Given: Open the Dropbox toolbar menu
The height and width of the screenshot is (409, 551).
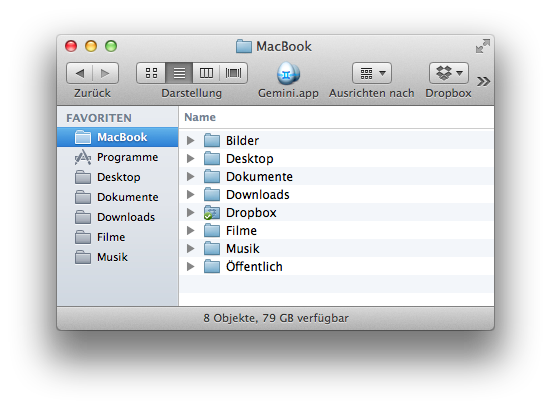Looking at the screenshot, I should pos(449,73).
